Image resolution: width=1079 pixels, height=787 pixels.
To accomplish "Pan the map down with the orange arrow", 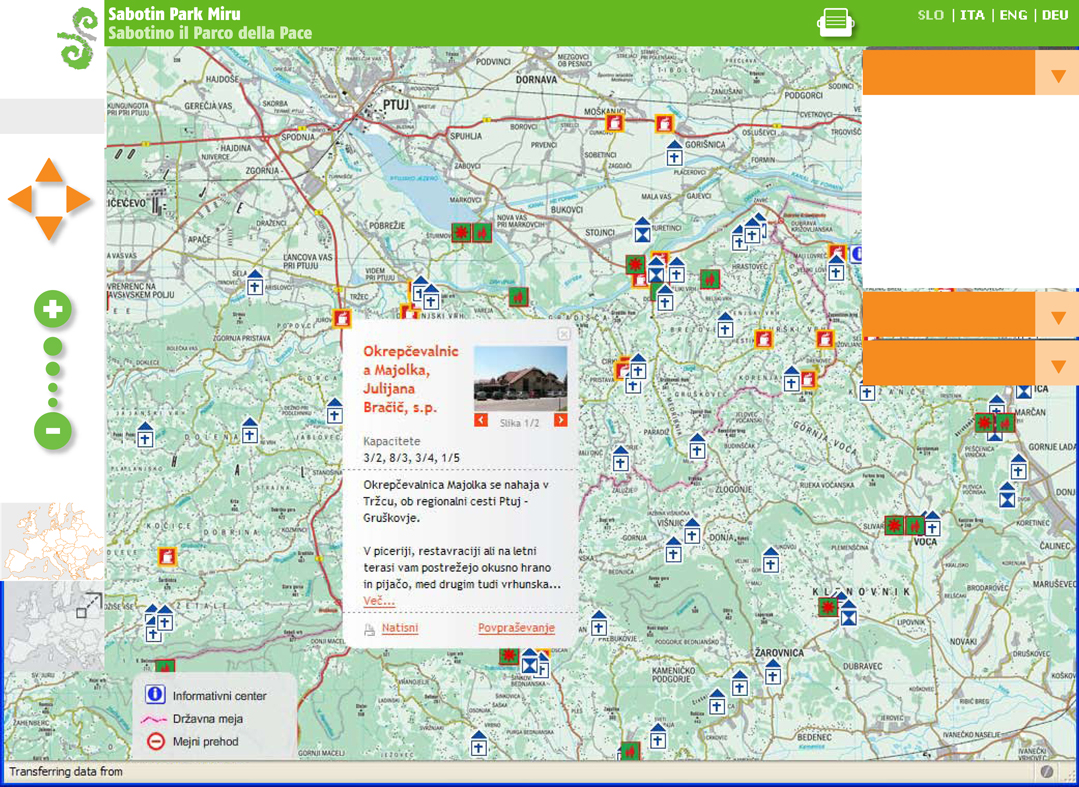I will pyautogui.click(x=49, y=228).
